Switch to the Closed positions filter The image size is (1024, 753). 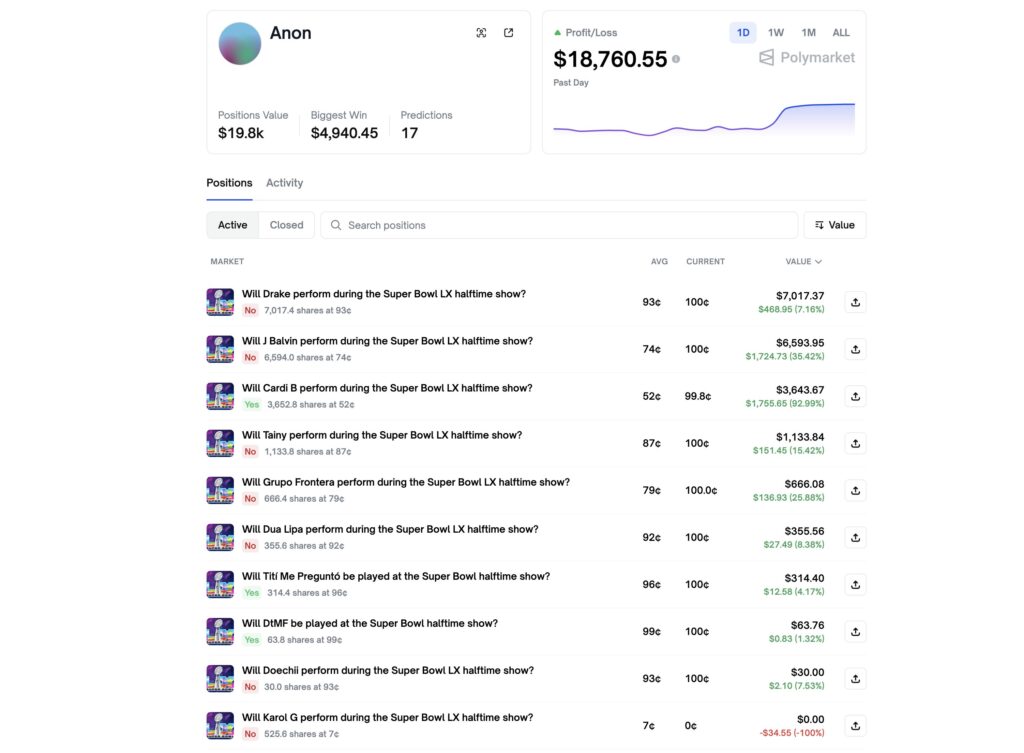(x=286, y=224)
